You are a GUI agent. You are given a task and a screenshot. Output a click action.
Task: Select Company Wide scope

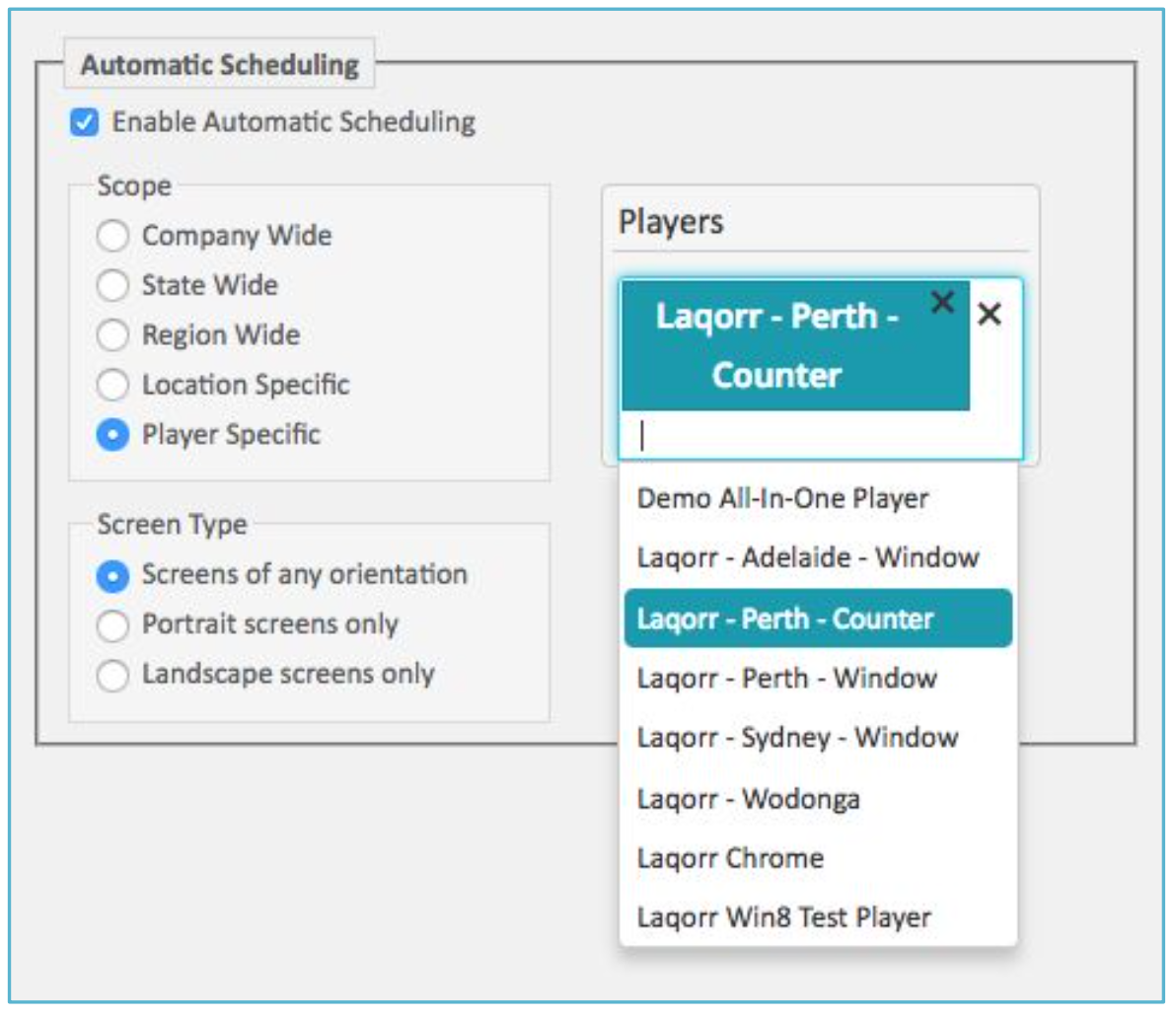pos(112,236)
